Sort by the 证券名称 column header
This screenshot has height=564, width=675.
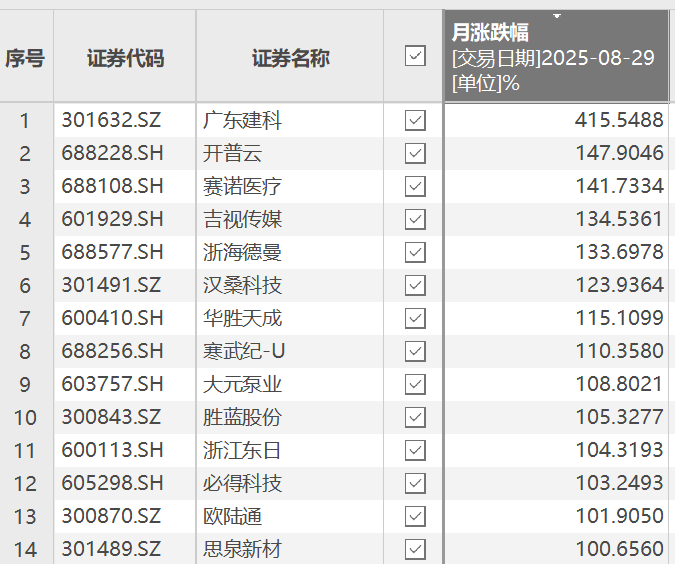tap(290, 58)
